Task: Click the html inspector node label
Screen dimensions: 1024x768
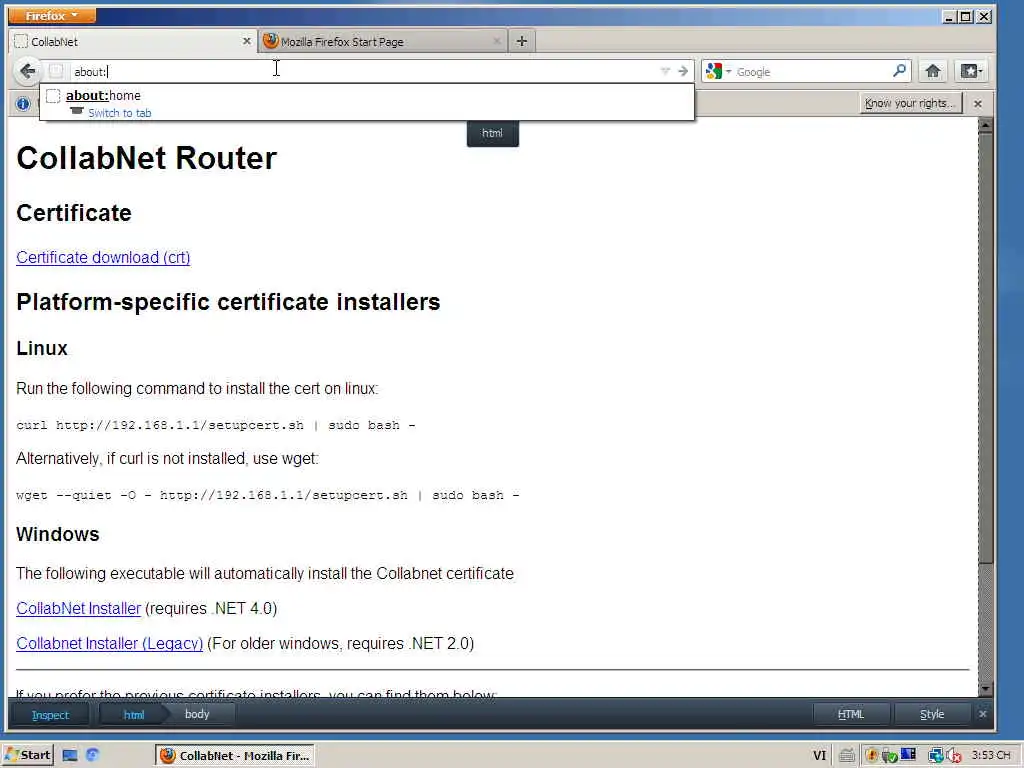Action: click(492, 133)
